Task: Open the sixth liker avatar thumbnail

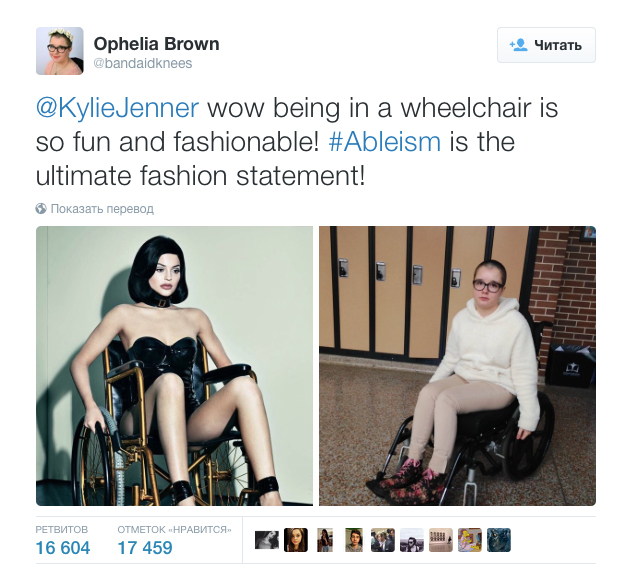Action: (412, 540)
